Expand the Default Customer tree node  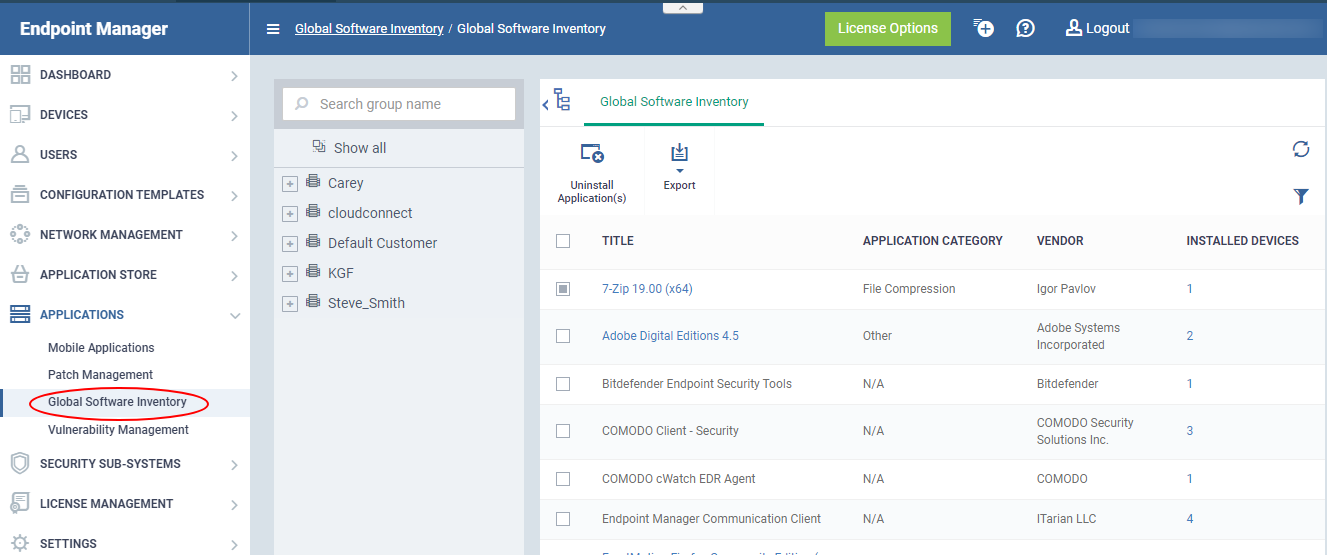290,244
